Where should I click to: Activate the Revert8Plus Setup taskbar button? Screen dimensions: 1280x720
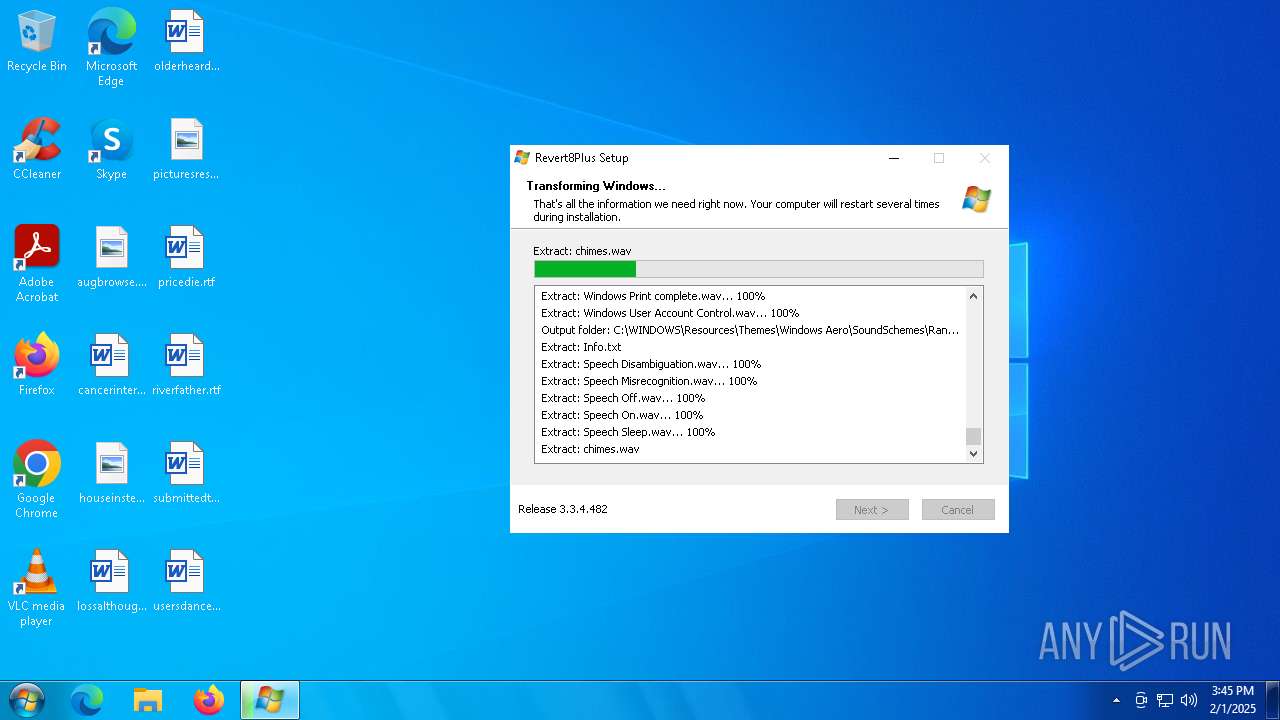pos(270,700)
